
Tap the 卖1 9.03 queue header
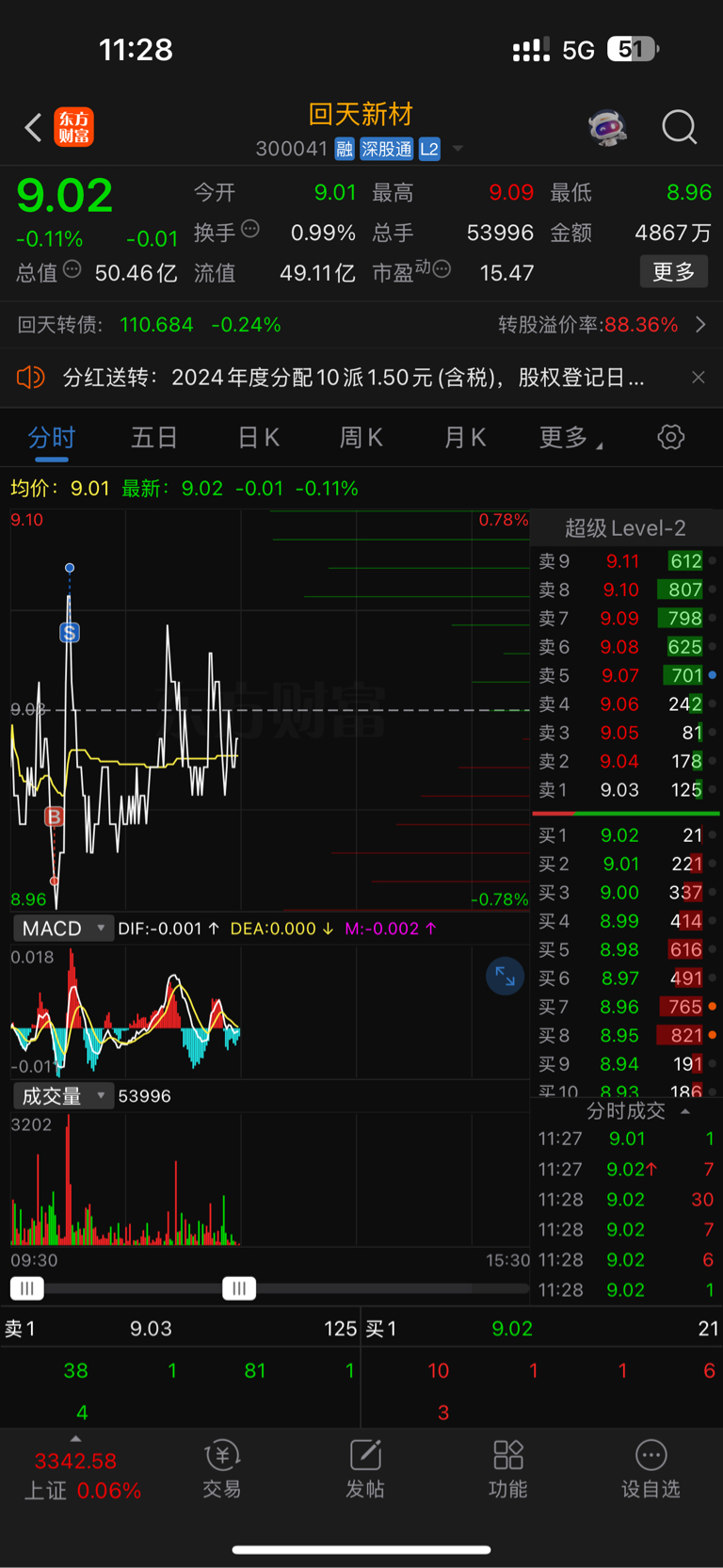(x=180, y=1329)
